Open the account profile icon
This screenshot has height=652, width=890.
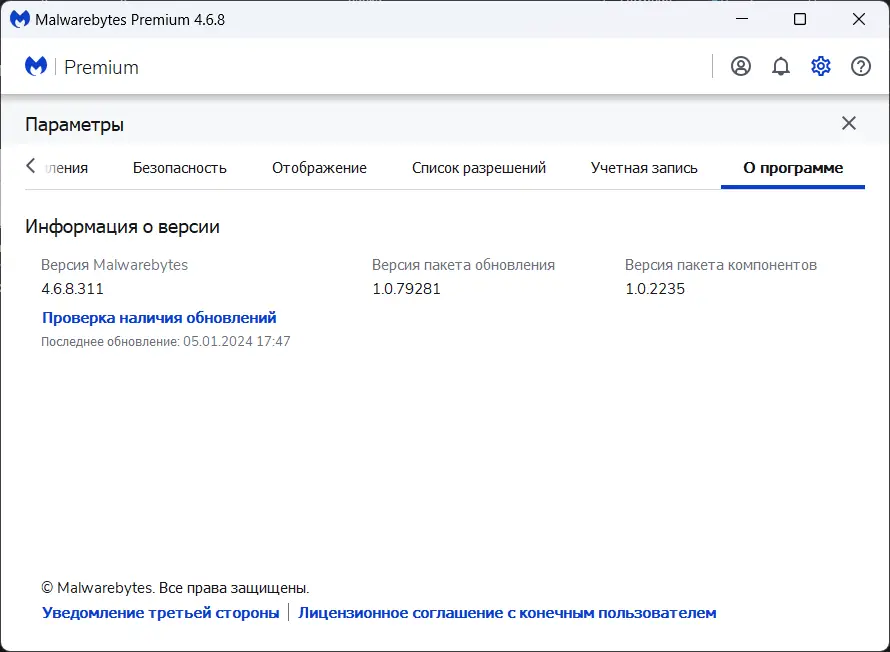tap(741, 67)
